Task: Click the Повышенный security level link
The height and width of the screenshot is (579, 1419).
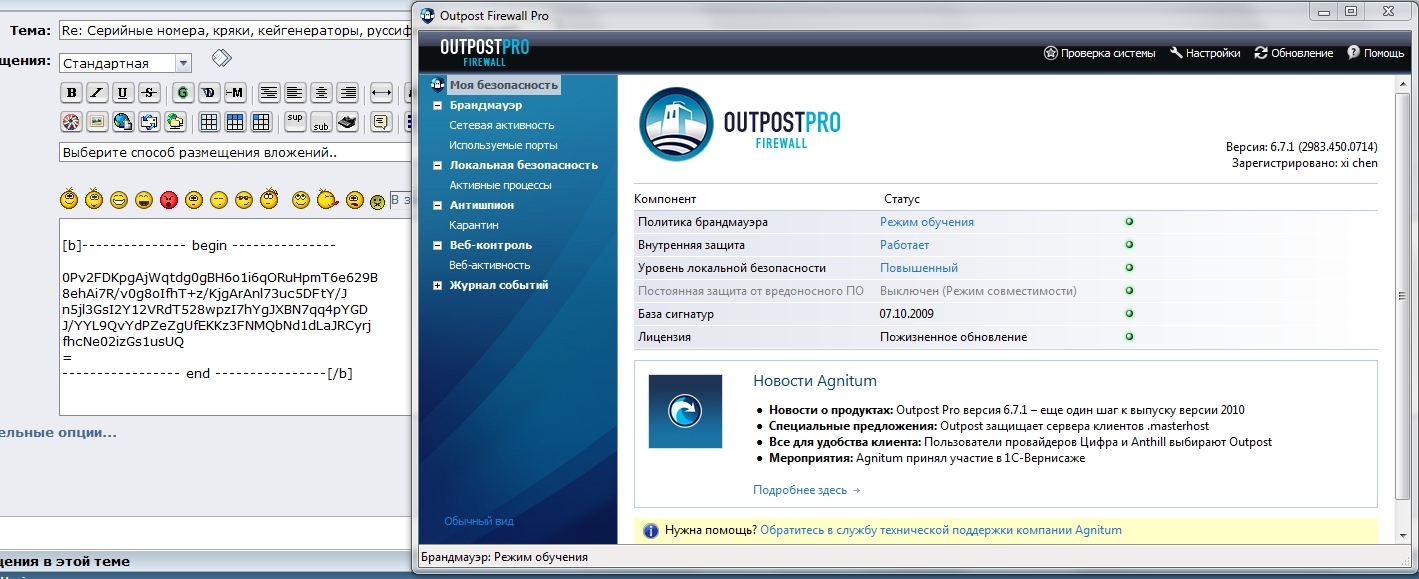Action: [919, 268]
